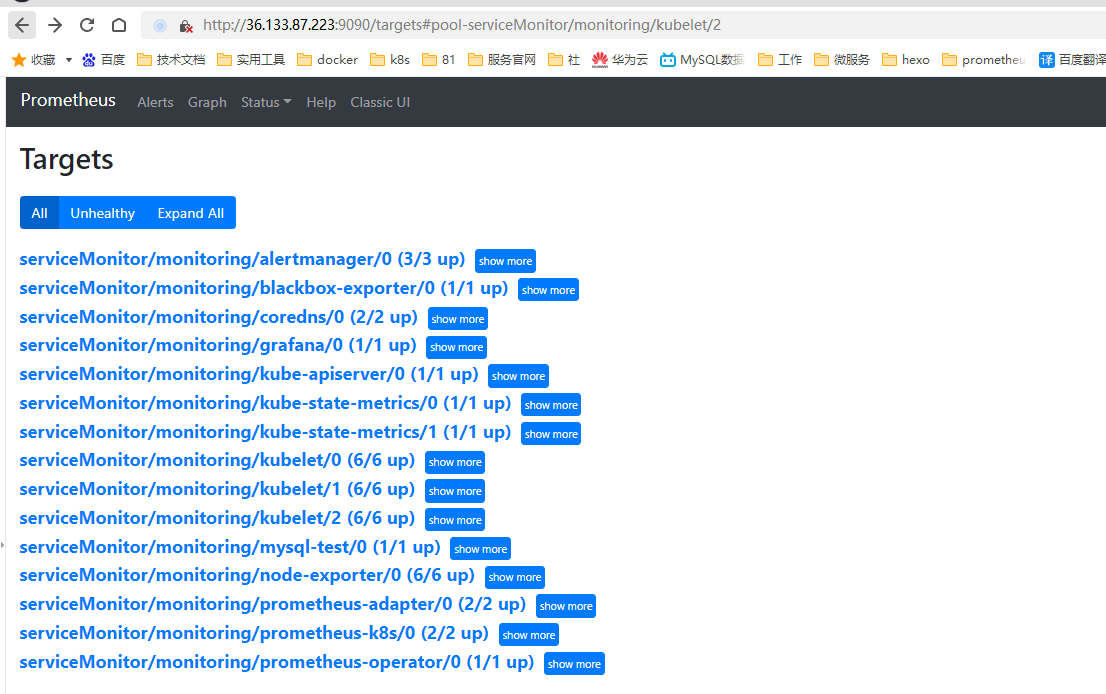Open the serviceMonitor/monitoring/coredns/0 link
The width and height of the screenshot is (1106, 694).
(x=219, y=317)
